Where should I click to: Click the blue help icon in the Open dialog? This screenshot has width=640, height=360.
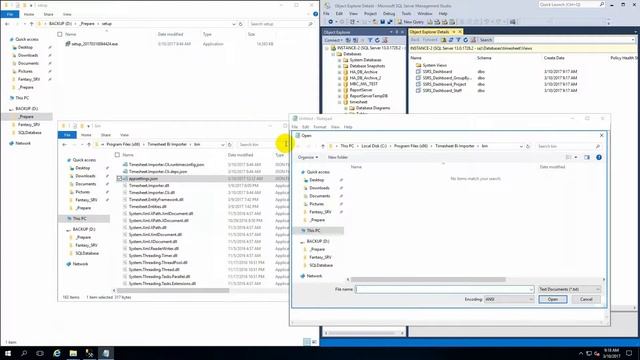coord(598,157)
